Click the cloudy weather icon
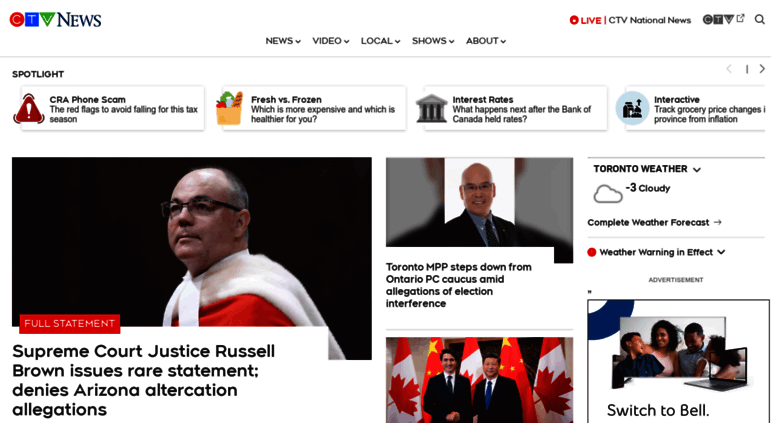 point(608,194)
